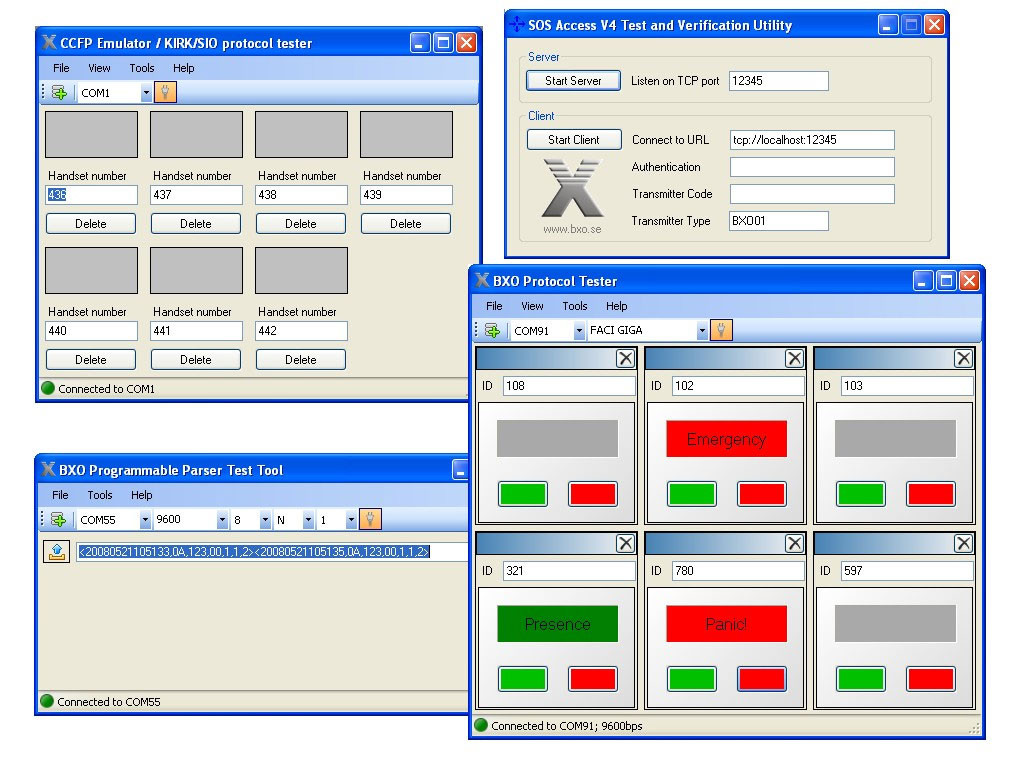Click the BXO X logo in SOS Access window
This screenshot has width=1024, height=768.
tap(572, 189)
